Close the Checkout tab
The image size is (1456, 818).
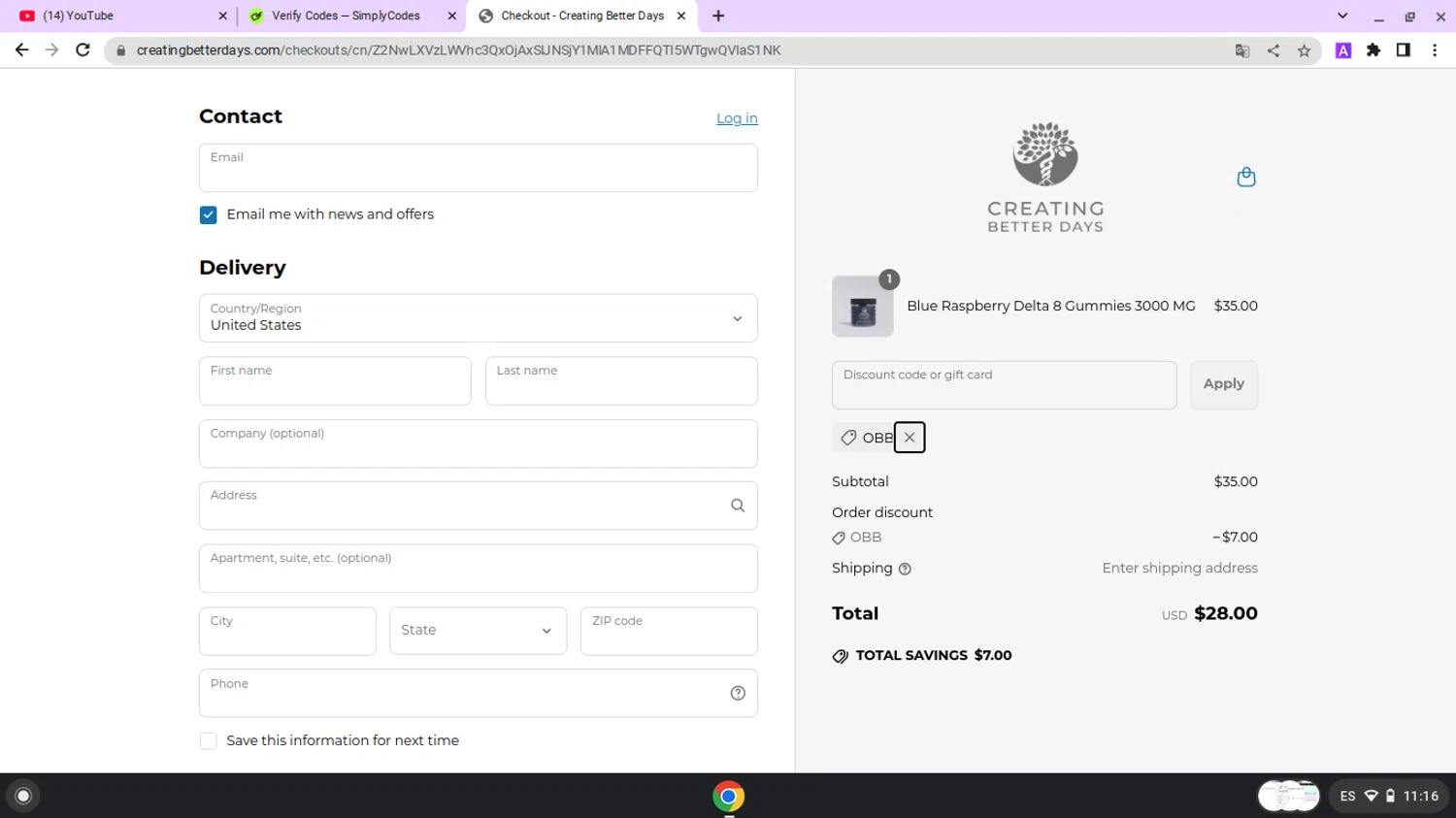click(681, 16)
